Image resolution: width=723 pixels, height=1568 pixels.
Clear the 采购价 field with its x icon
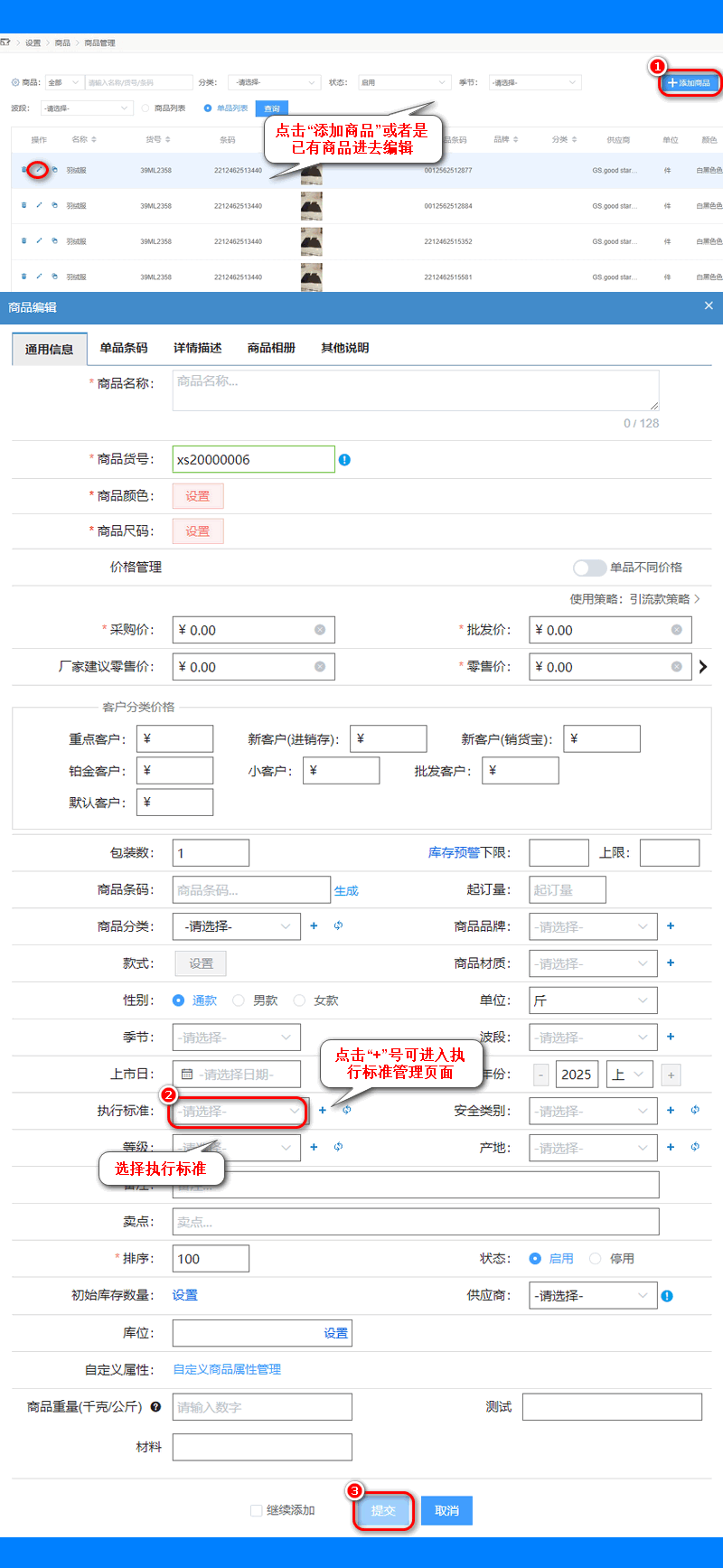pos(320,630)
